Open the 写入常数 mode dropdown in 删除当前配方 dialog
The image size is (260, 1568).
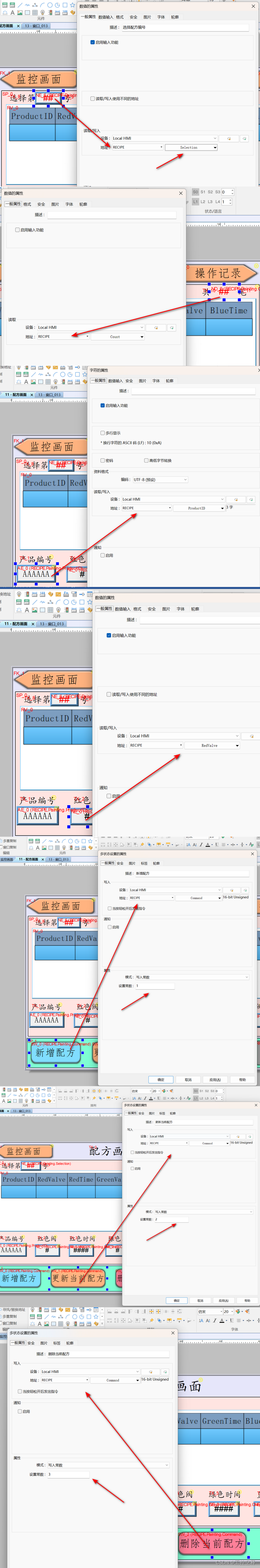click(108, 1465)
